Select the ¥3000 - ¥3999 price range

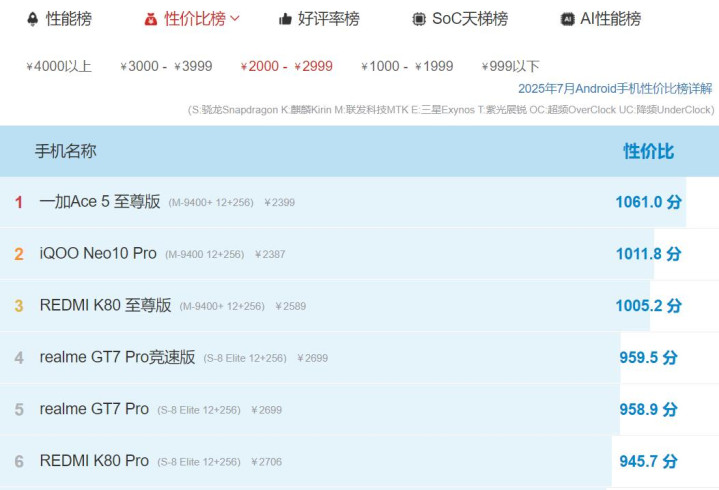click(x=166, y=66)
